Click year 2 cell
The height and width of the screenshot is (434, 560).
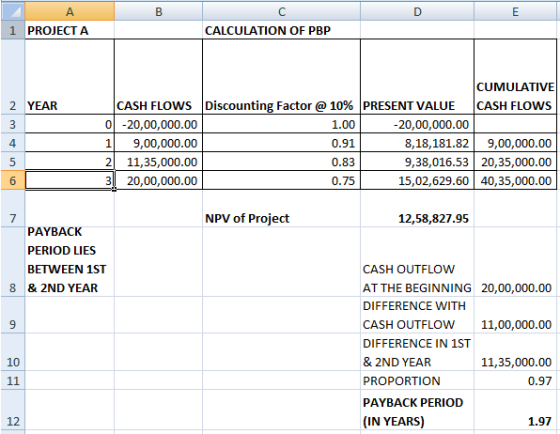(x=70, y=162)
